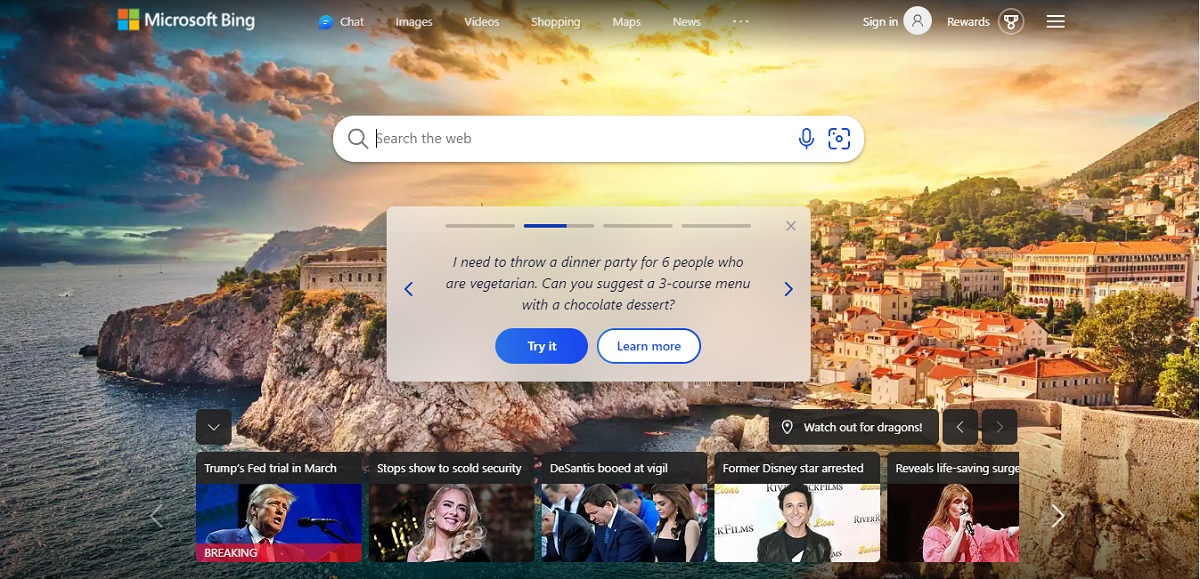Open the Images tab
The height and width of the screenshot is (579, 1200).
tap(414, 22)
